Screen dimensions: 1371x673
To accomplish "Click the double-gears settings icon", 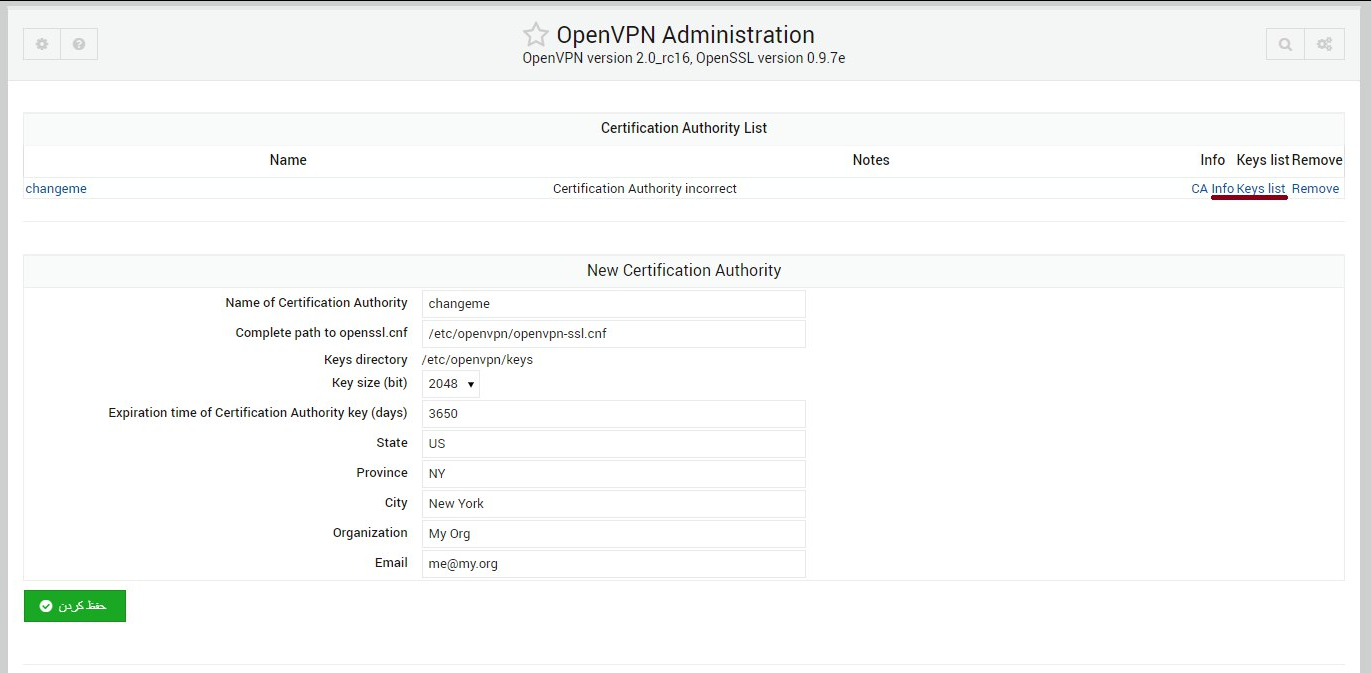I will point(1324,44).
